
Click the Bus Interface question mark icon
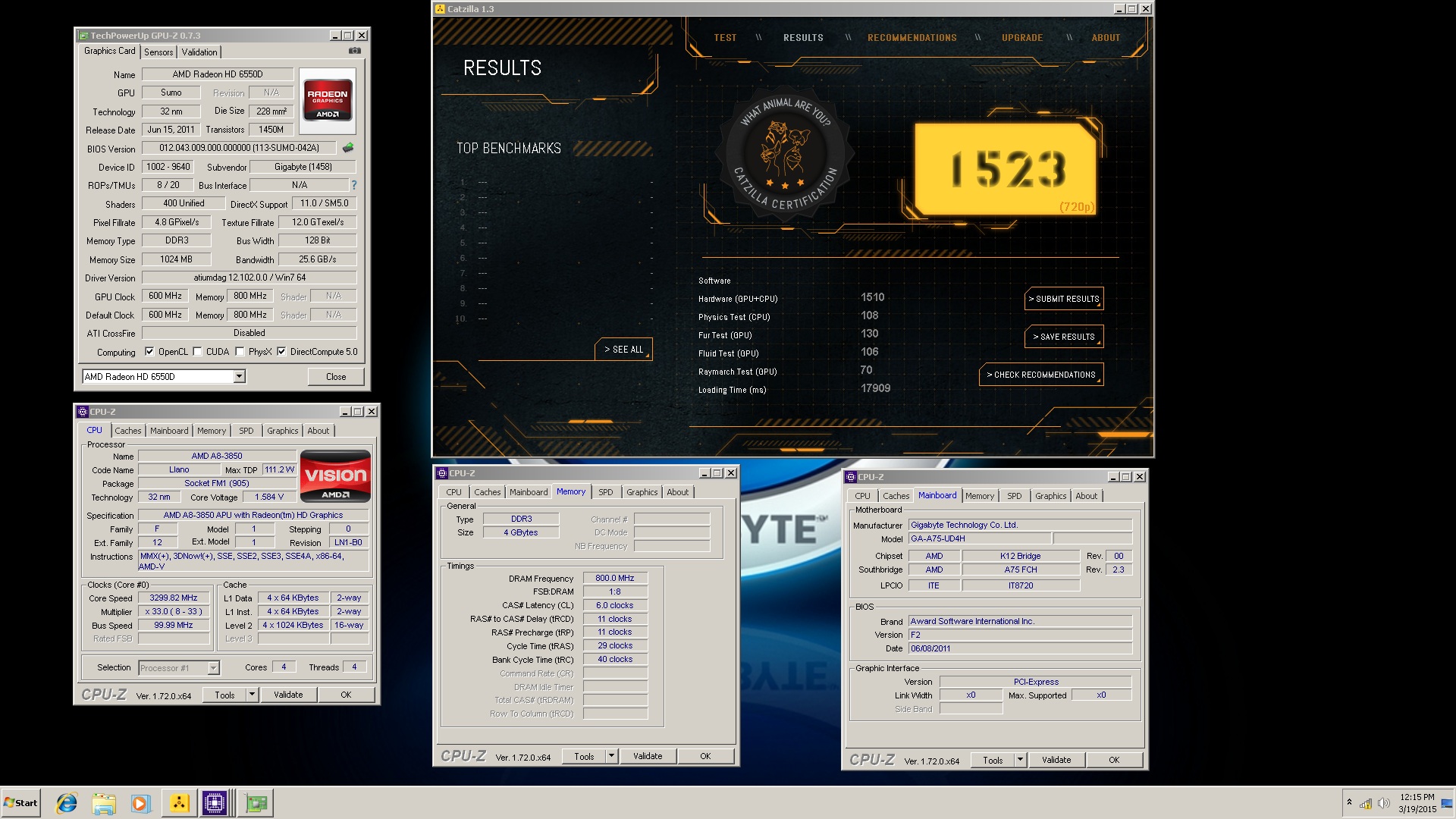point(353,185)
